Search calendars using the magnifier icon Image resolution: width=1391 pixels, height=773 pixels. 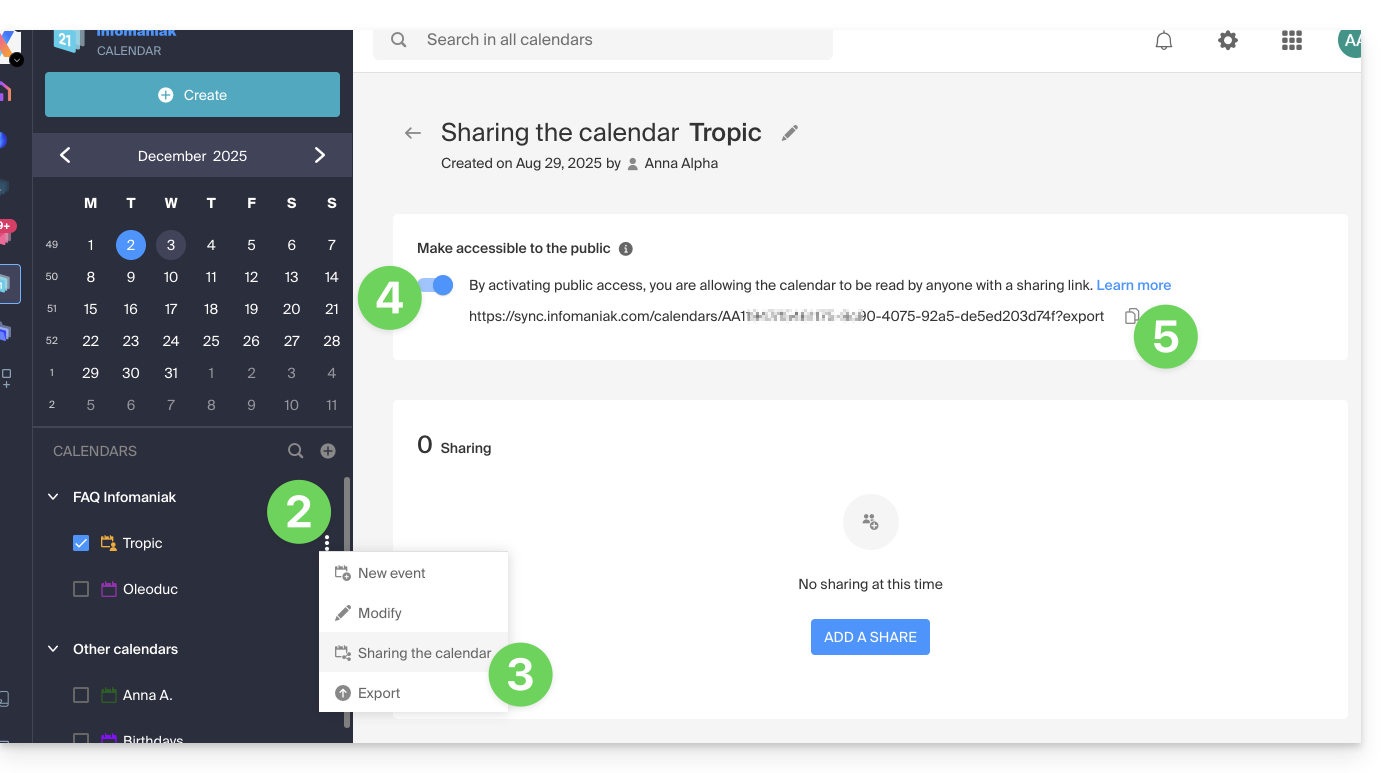(x=295, y=451)
